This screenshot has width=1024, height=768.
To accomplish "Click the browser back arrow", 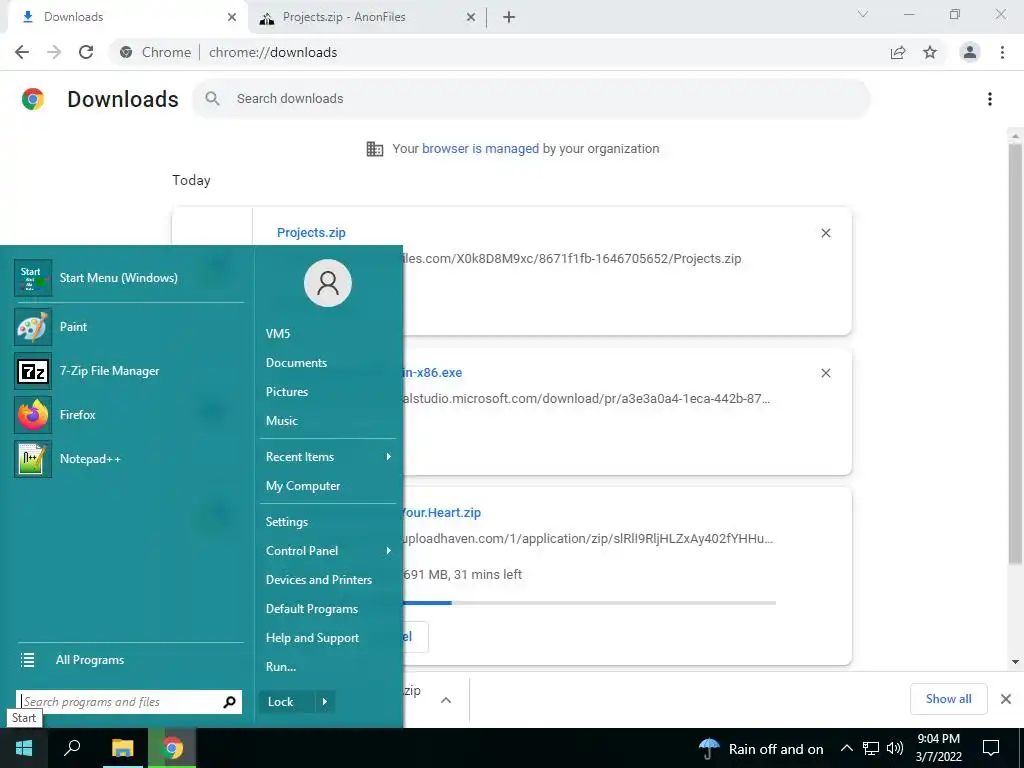I will tap(22, 52).
